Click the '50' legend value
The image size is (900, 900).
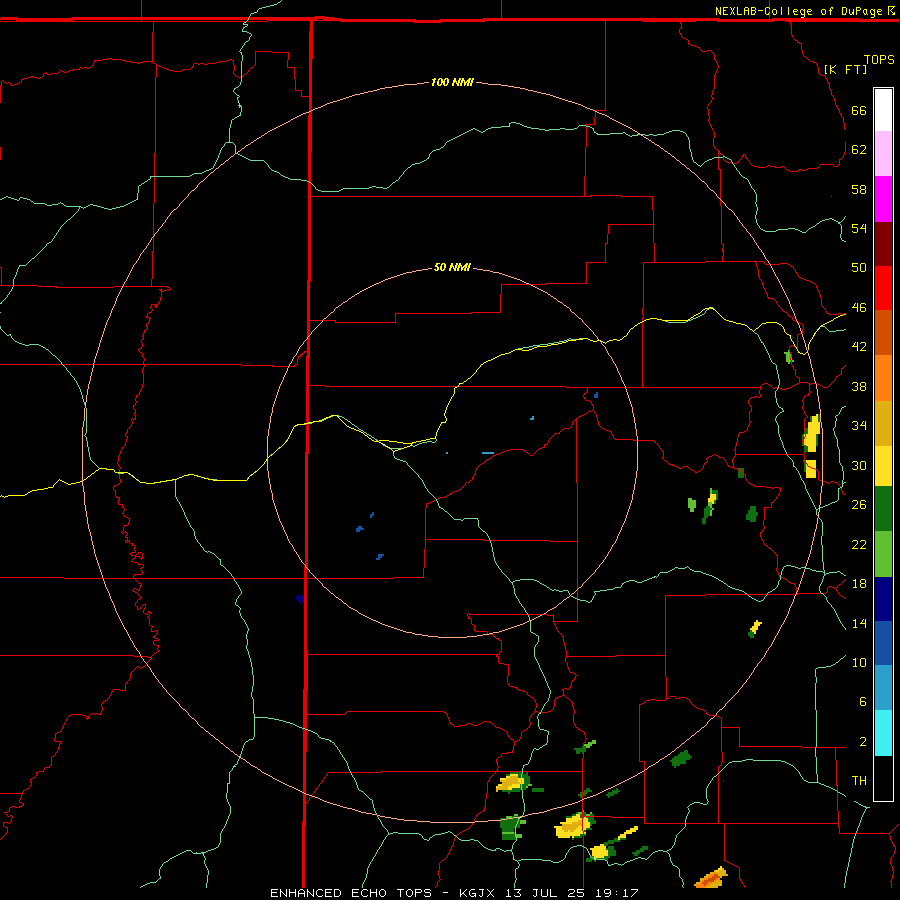[x=859, y=267]
